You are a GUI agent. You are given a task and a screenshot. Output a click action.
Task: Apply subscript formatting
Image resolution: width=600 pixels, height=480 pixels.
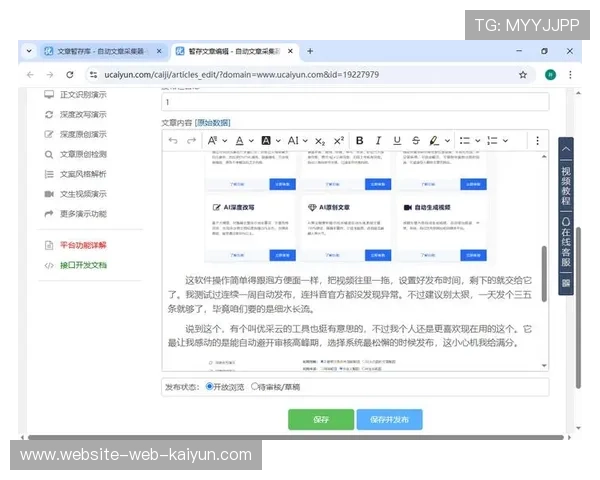(x=320, y=141)
